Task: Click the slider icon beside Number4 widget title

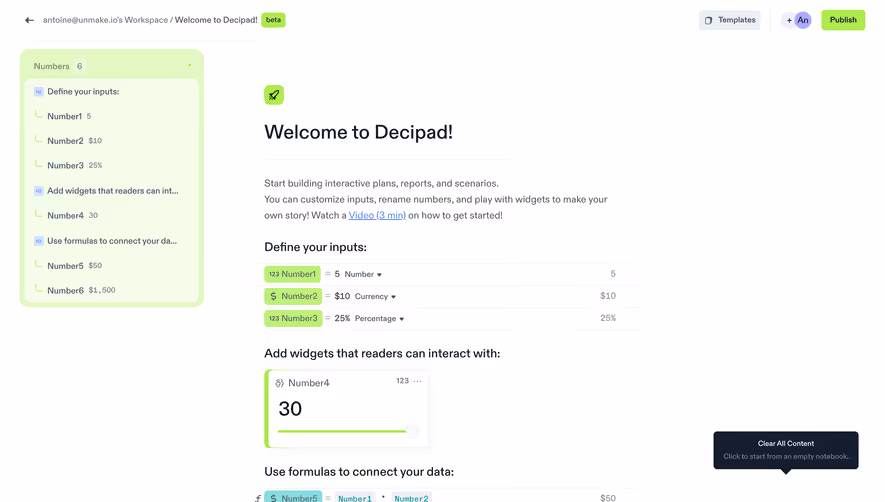Action: click(279, 383)
